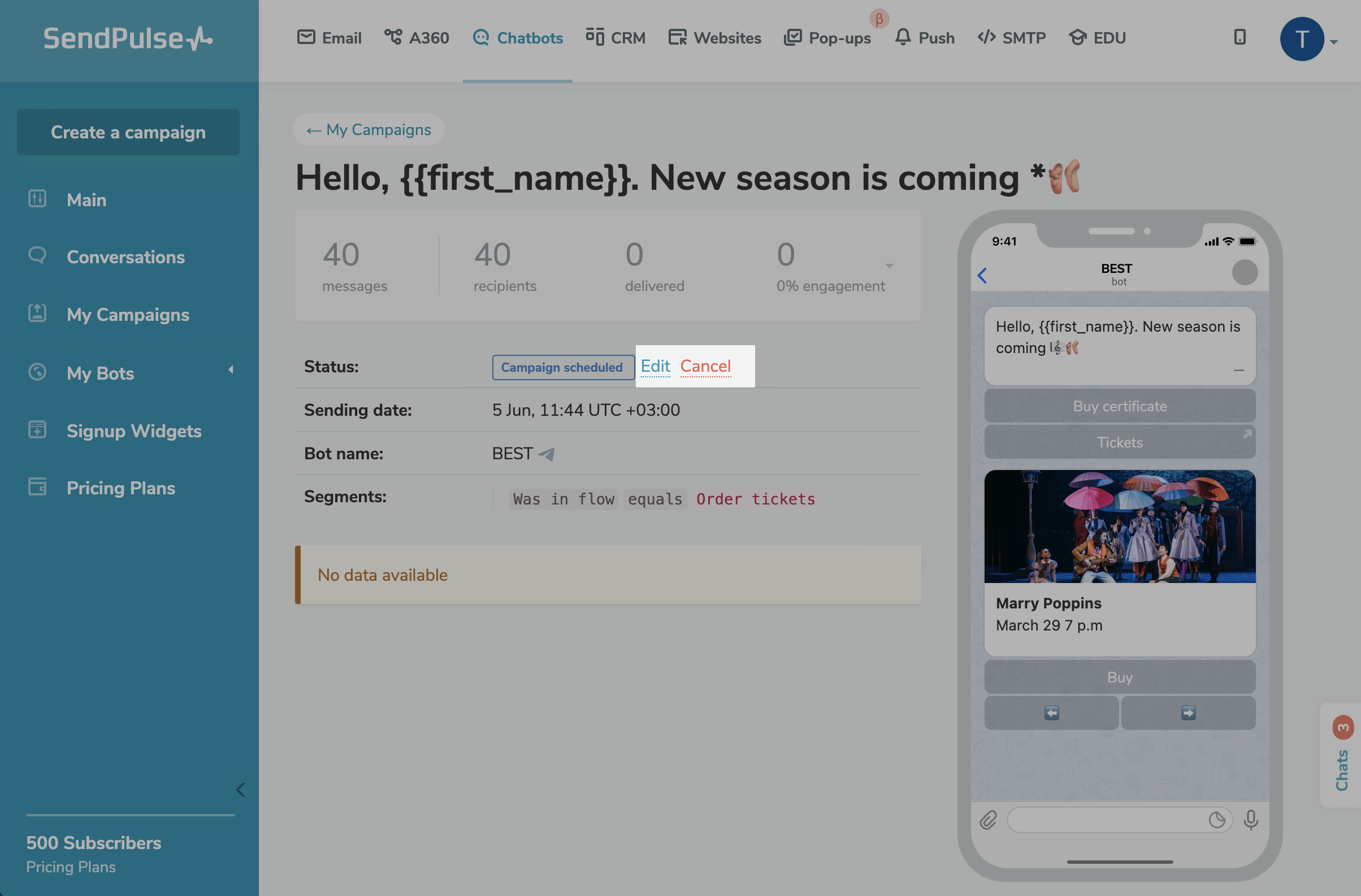Click the campaign status badge

point(561,366)
